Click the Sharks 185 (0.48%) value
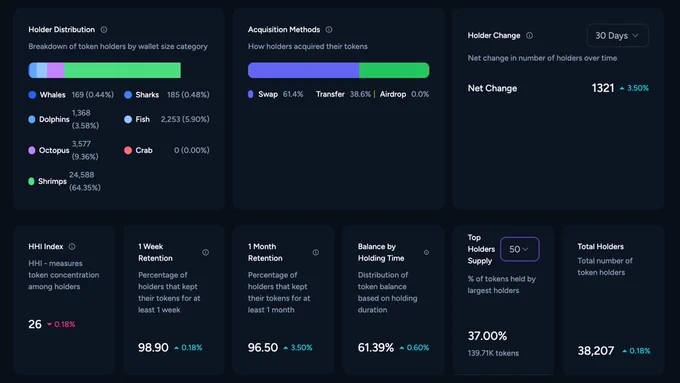 pyautogui.click(x=188, y=95)
